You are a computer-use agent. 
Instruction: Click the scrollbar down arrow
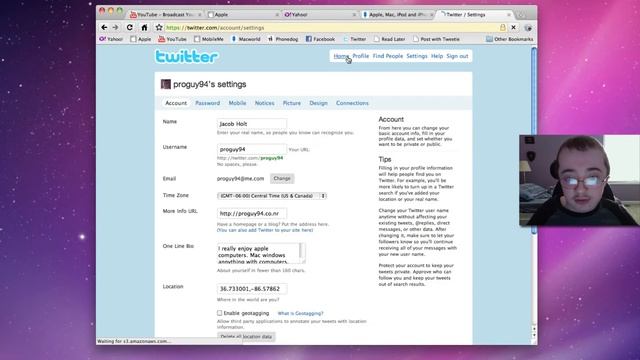(x=534, y=335)
